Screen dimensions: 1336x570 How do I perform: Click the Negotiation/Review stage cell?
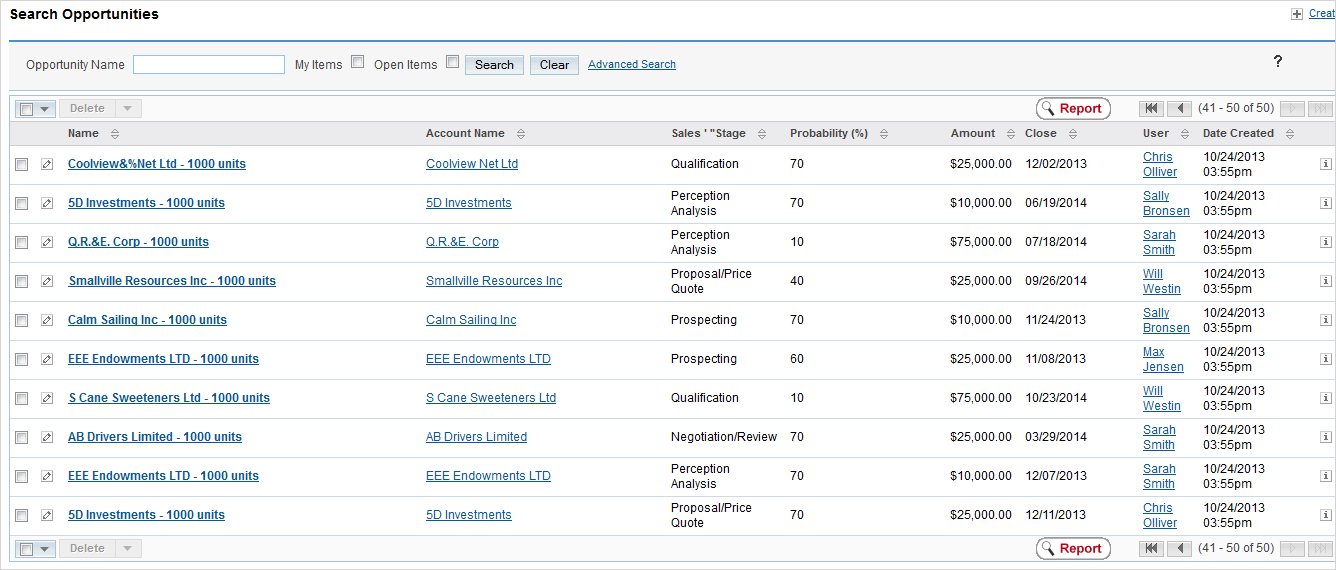pyautogui.click(x=724, y=437)
